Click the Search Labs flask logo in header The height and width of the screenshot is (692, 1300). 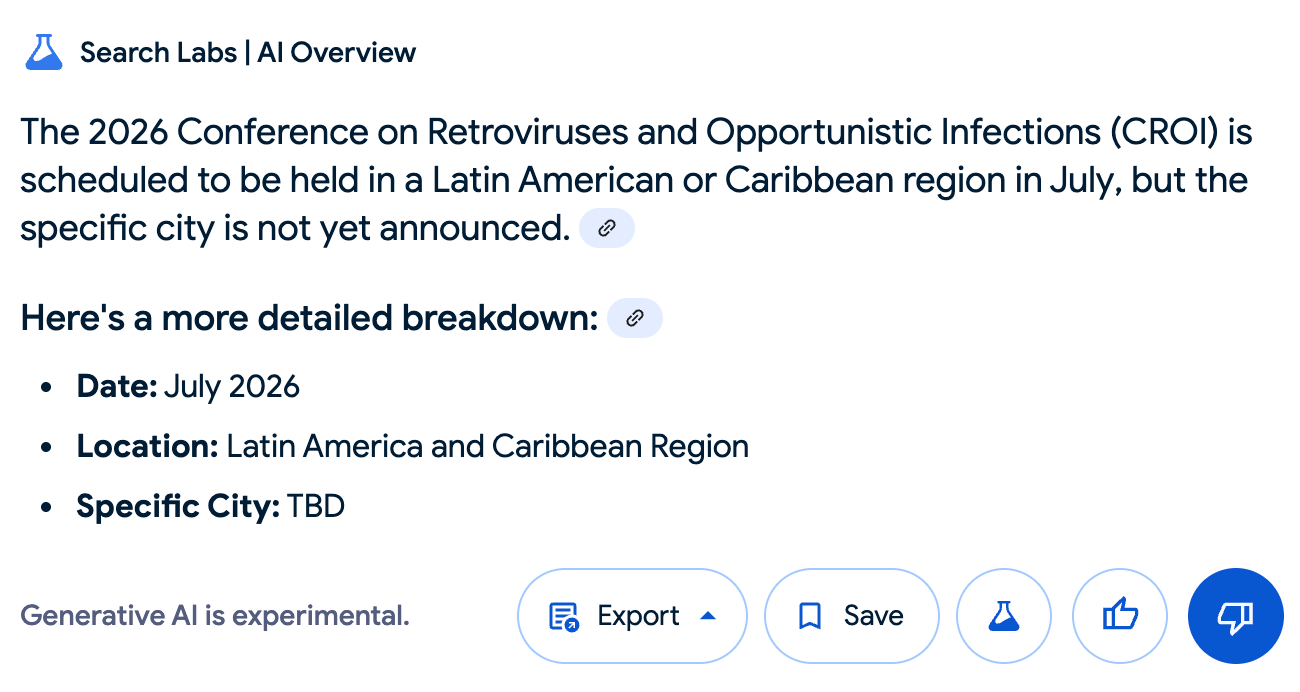(44, 52)
